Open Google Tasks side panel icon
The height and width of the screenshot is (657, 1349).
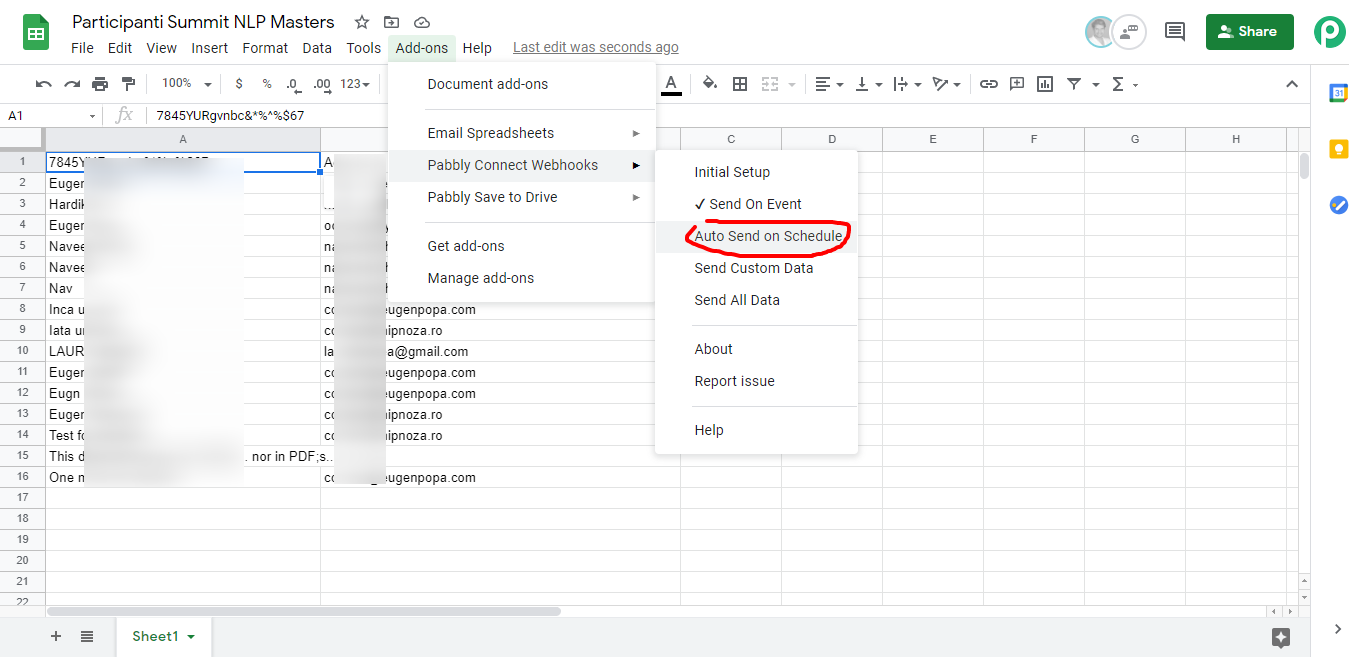pyautogui.click(x=1338, y=205)
